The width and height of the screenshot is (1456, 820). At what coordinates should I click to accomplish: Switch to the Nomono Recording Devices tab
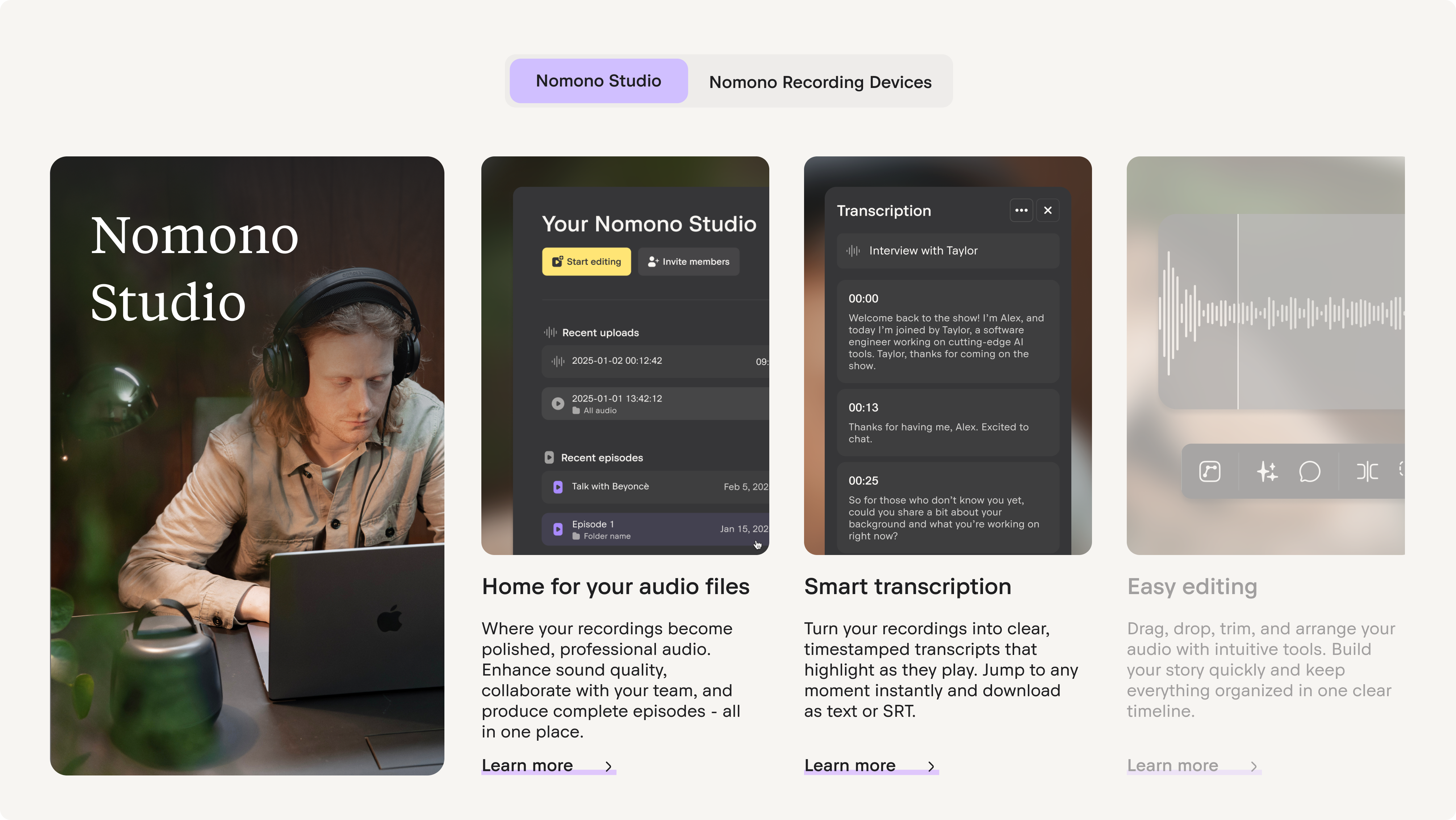coord(820,81)
